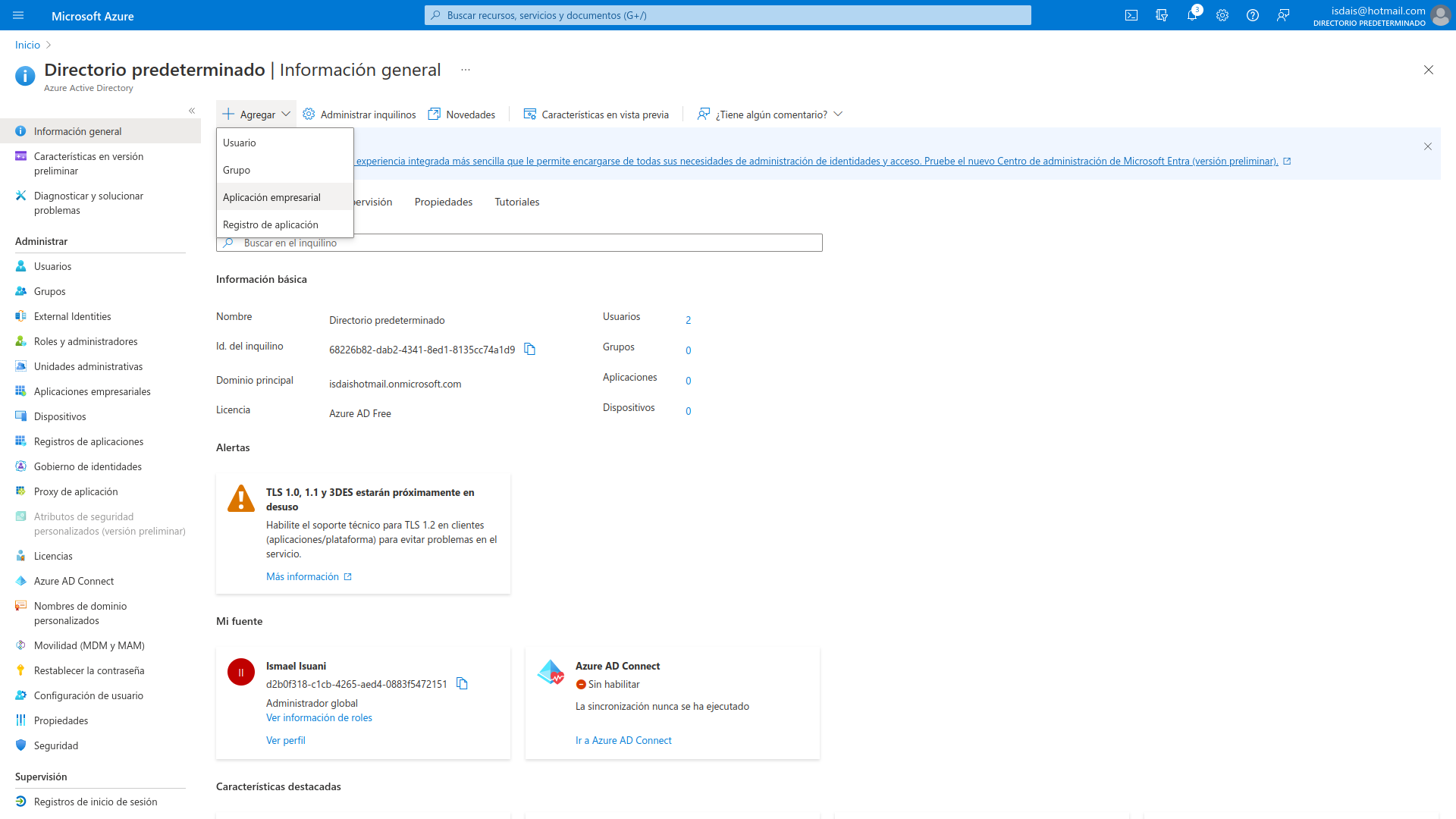Collapse the left navigation menu
This screenshot has width=1456, height=819.
point(192,111)
